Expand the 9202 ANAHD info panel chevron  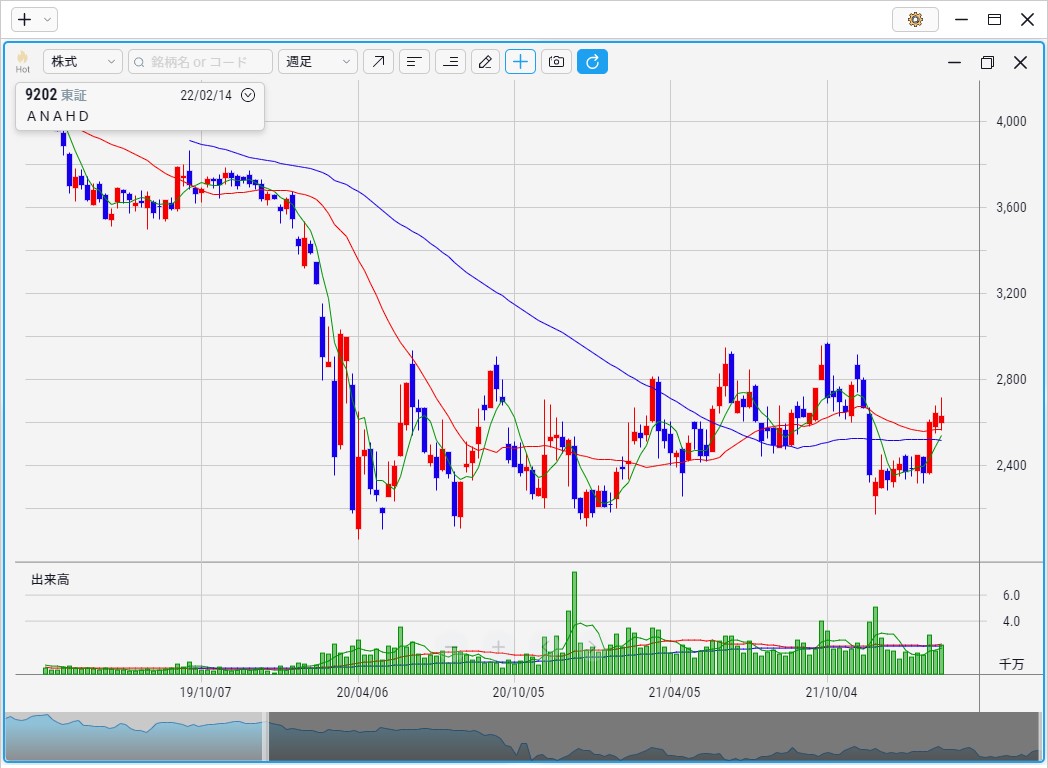(248, 95)
